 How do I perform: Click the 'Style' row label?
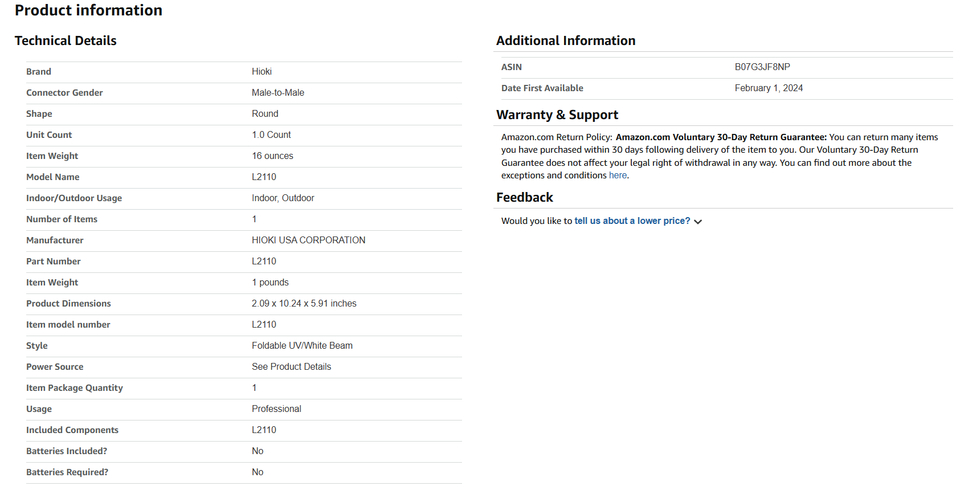click(37, 346)
